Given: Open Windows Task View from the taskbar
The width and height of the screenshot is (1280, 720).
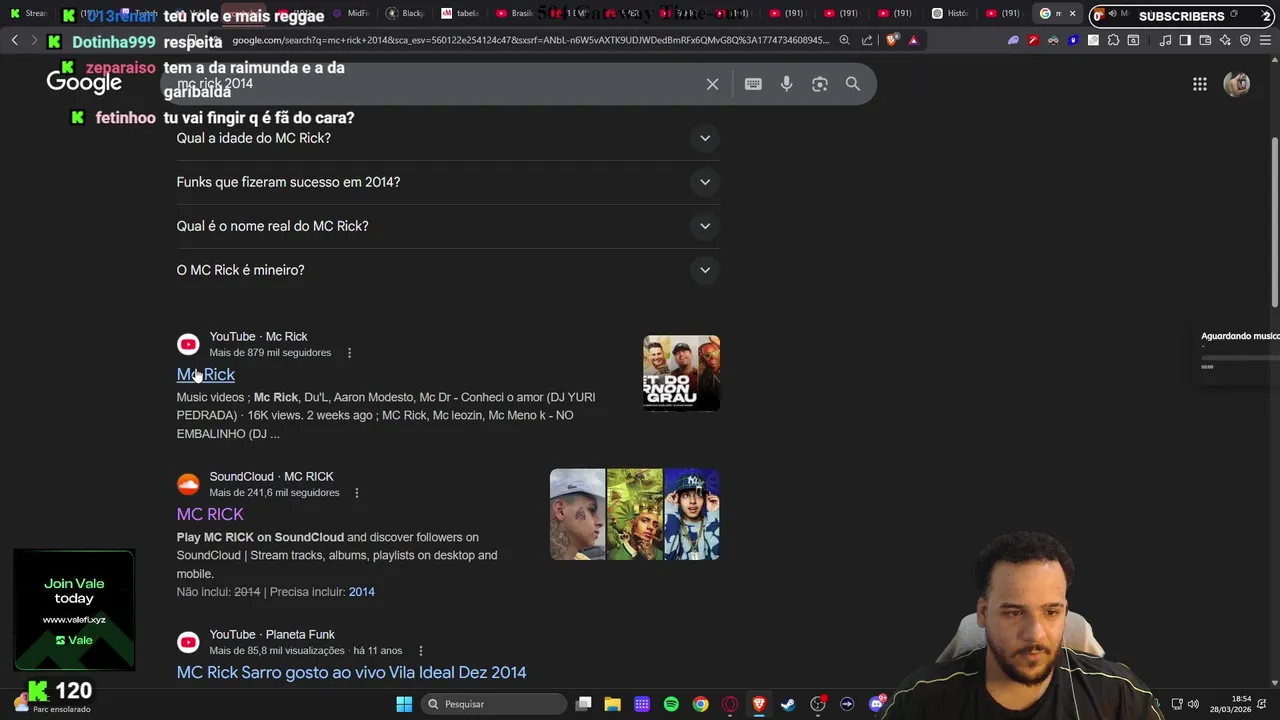Looking at the screenshot, I should coord(584,704).
